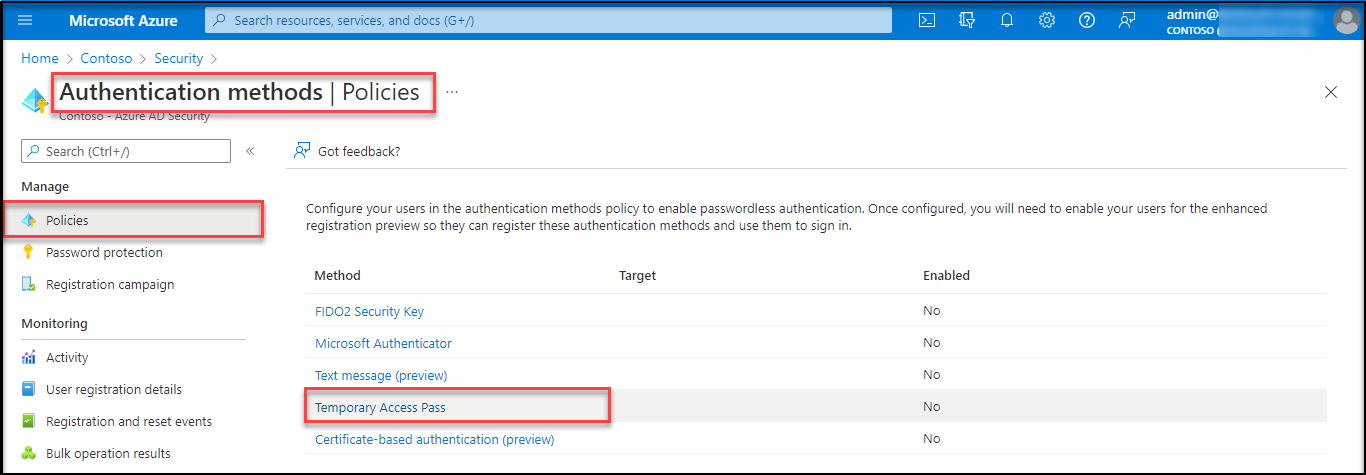This screenshot has height=475, width=1366.
Task: Launch Cloud Shell from the top bar
Action: 927,20
